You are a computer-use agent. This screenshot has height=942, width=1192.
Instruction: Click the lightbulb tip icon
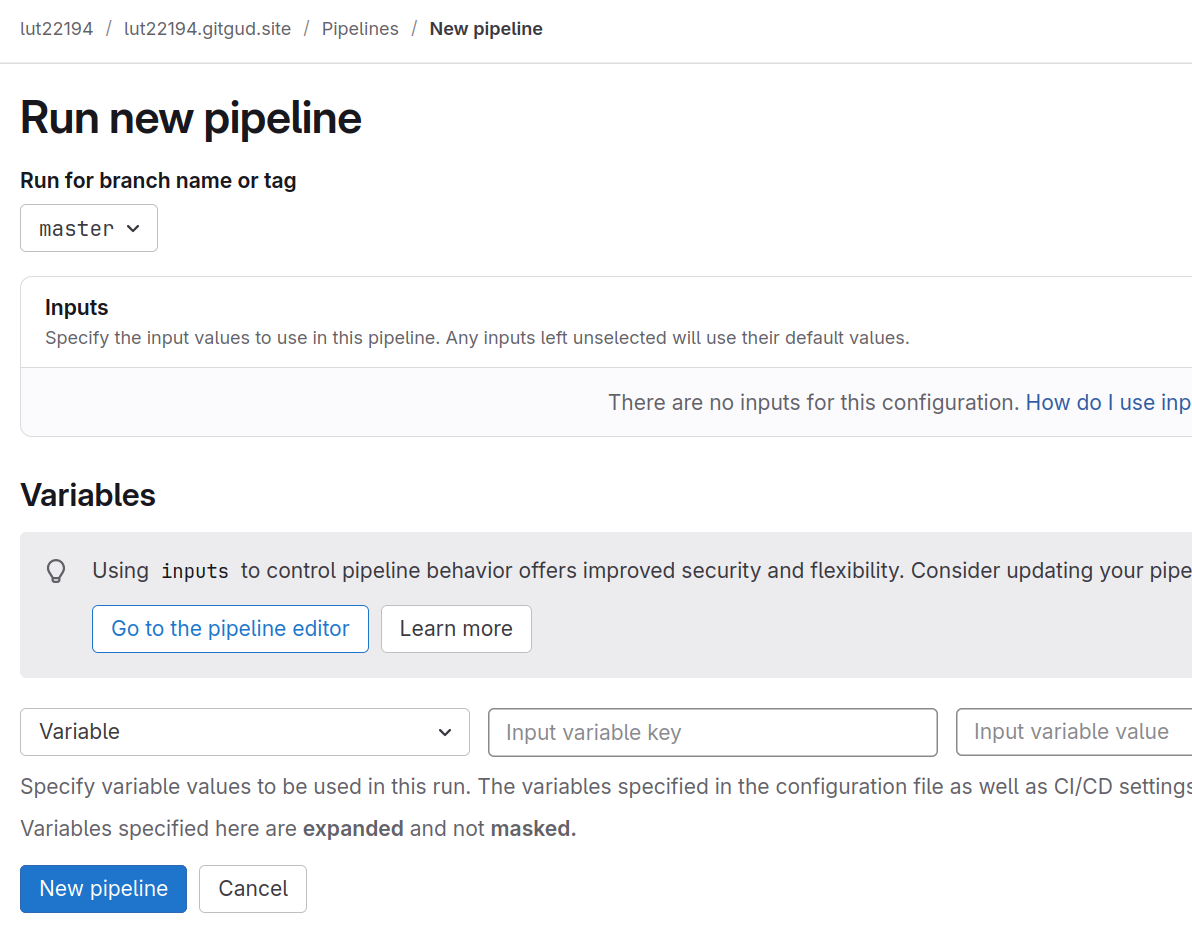(56, 571)
